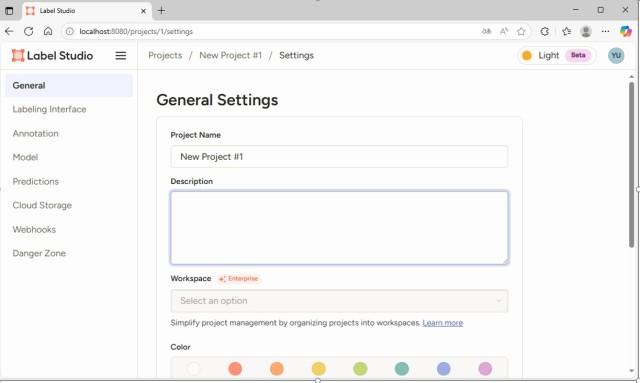Viewport: 640px width, 383px height.
Task: Follow the Learn more link
Action: click(442, 323)
